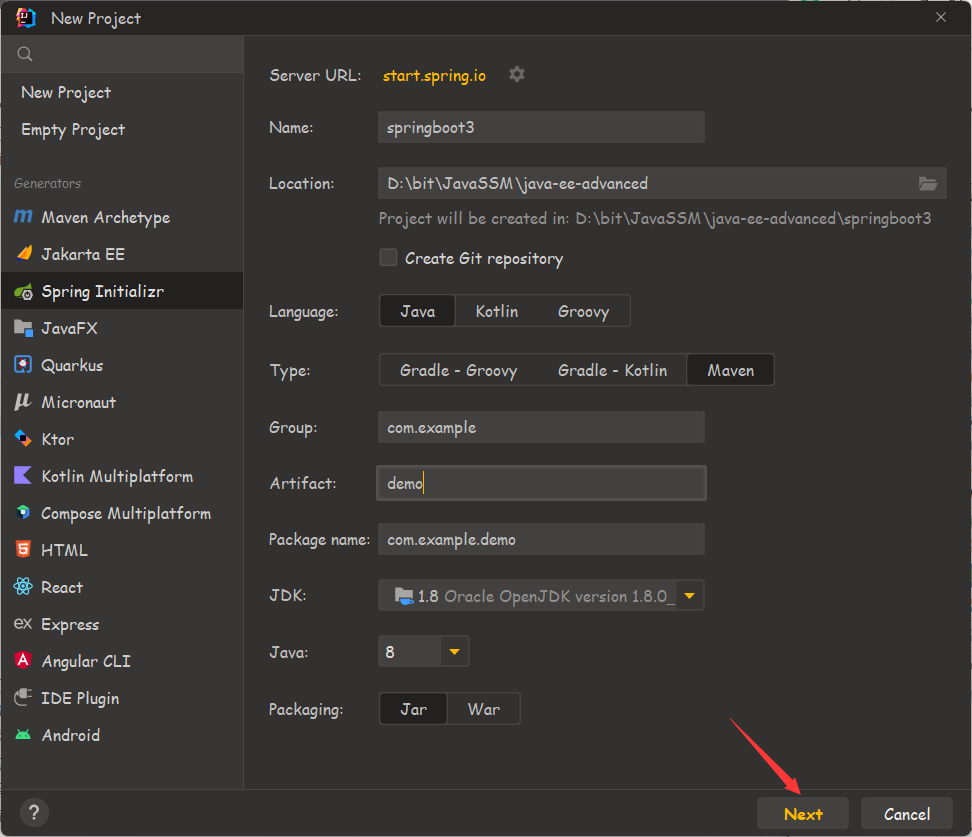The height and width of the screenshot is (837, 972).
Task: Open help with the question mark button
Action: pos(34,812)
